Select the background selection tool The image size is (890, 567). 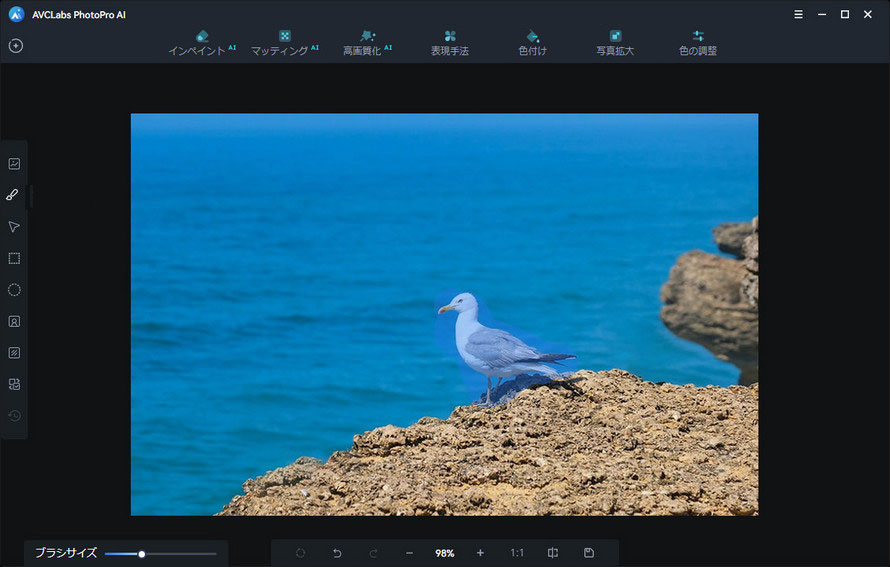click(x=14, y=353)
